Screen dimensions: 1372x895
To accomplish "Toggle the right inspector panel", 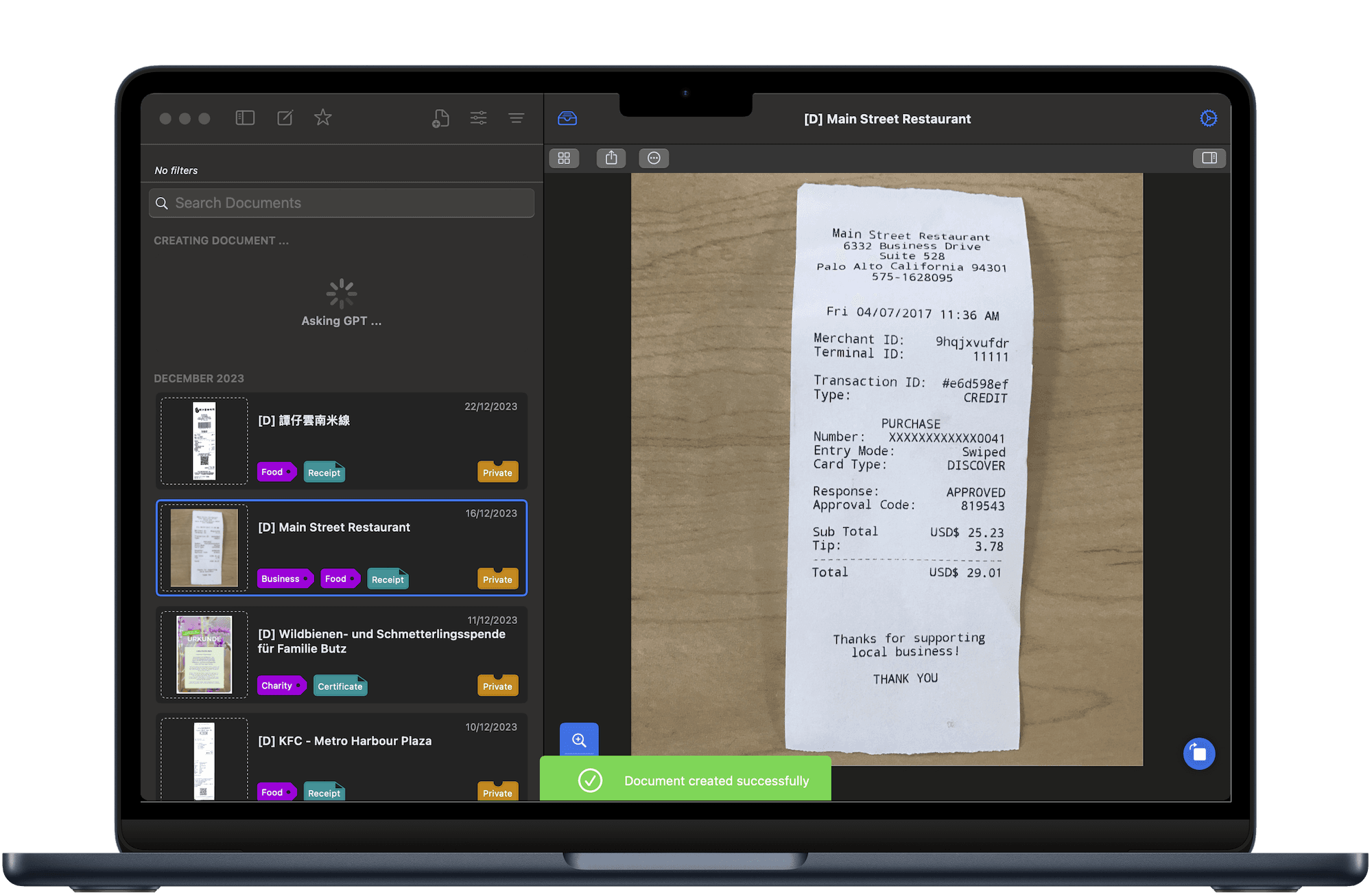I will [1209, 159].
